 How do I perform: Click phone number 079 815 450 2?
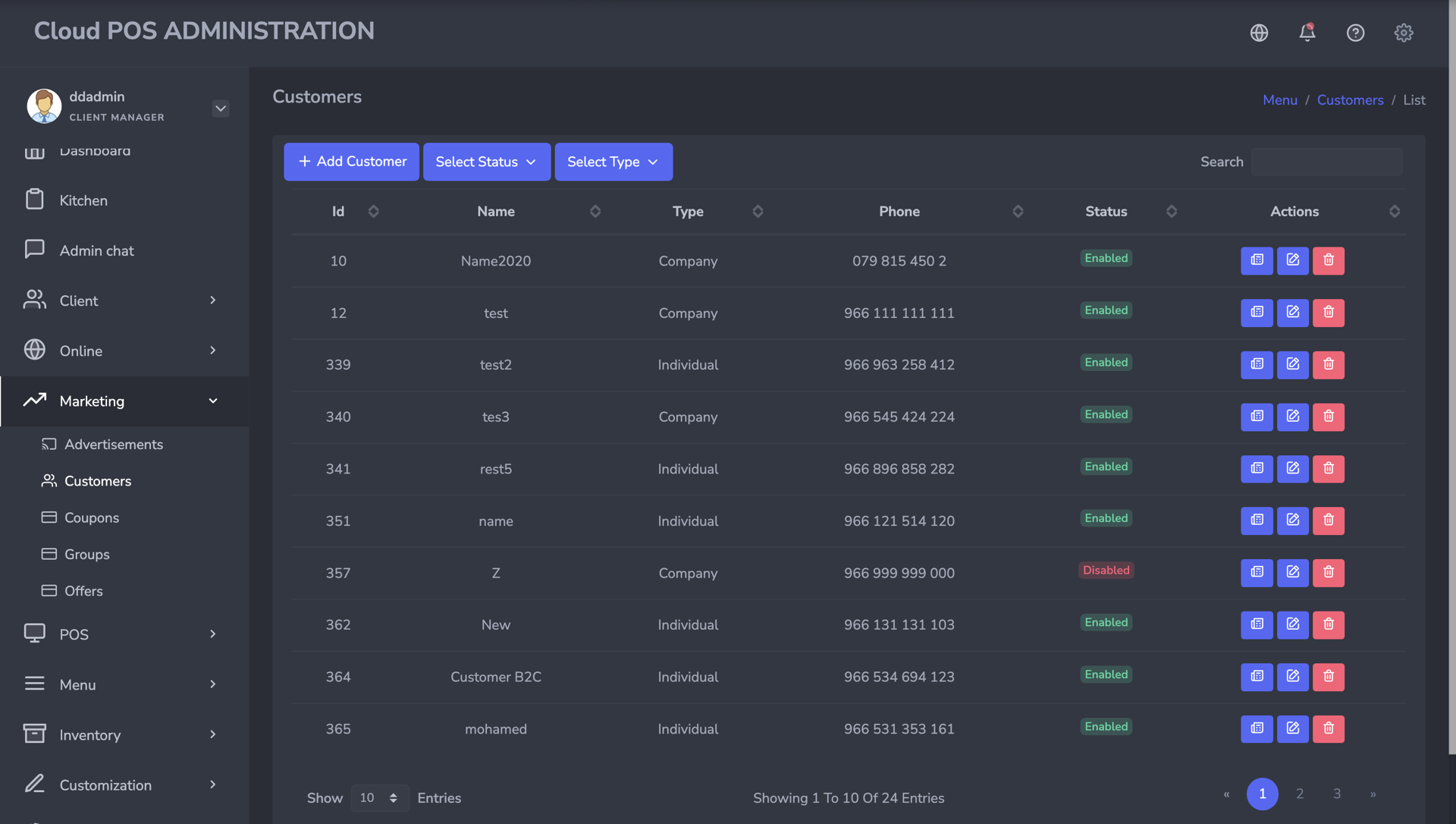point(899,261)
